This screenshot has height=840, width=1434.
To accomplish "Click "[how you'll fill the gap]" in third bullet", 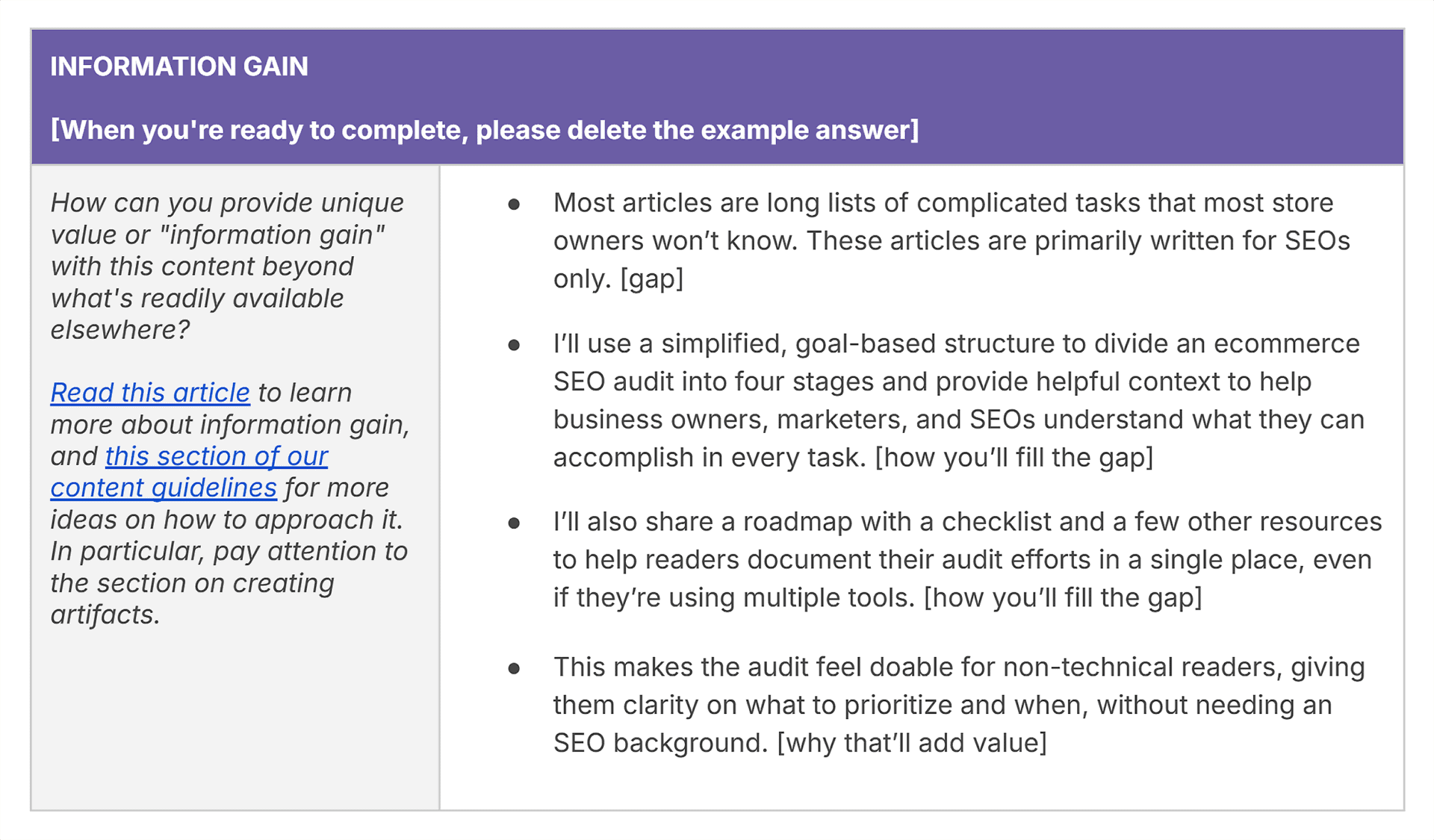I will 1062,598.
